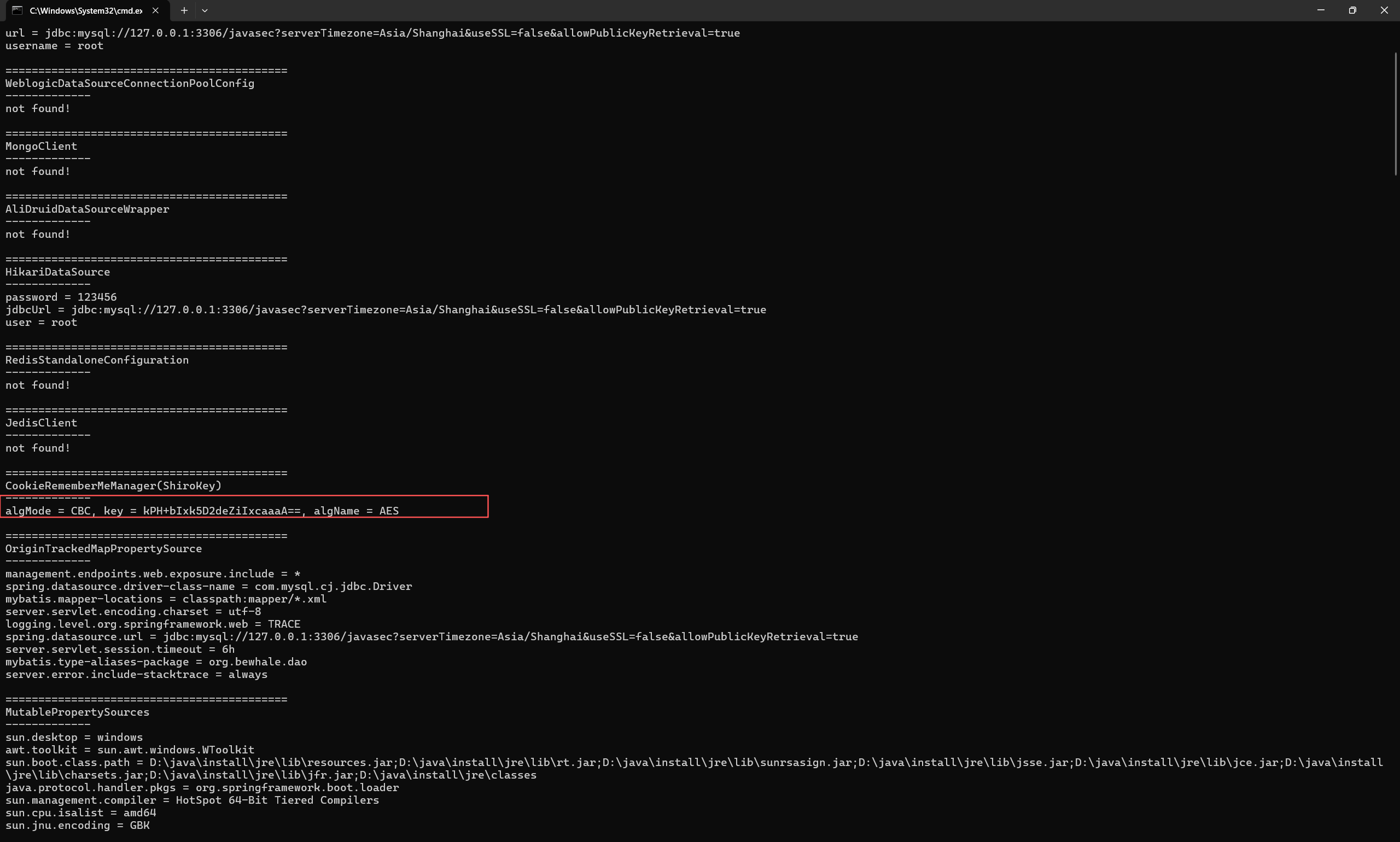
Task: Click the cmd icon in the tab
Action: (17, 10)
